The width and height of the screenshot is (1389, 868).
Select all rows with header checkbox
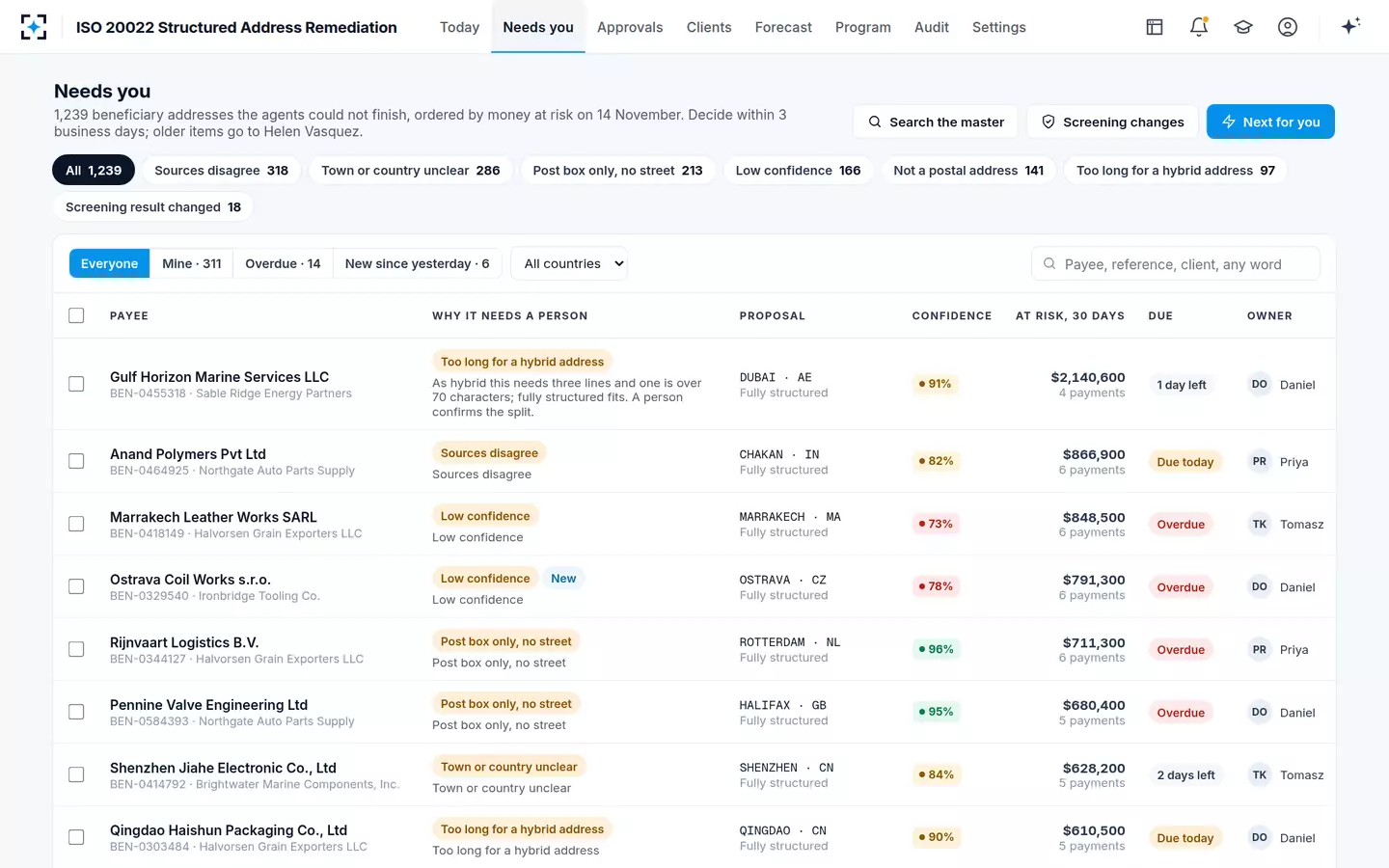[76, 315]
